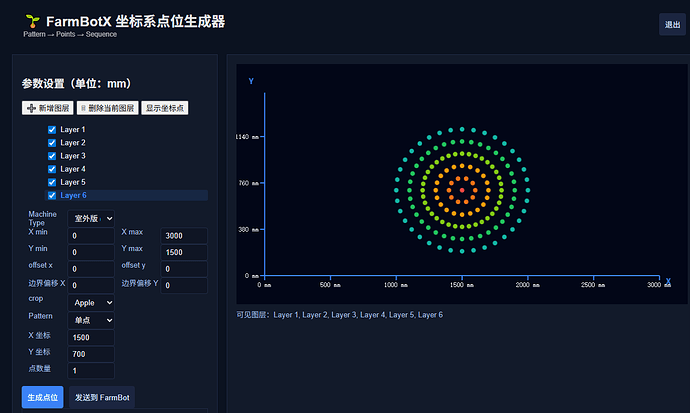This screenshot has width=690, height=413.
Task: Expand the Pattern dropdown
Action: coord(94,319)
